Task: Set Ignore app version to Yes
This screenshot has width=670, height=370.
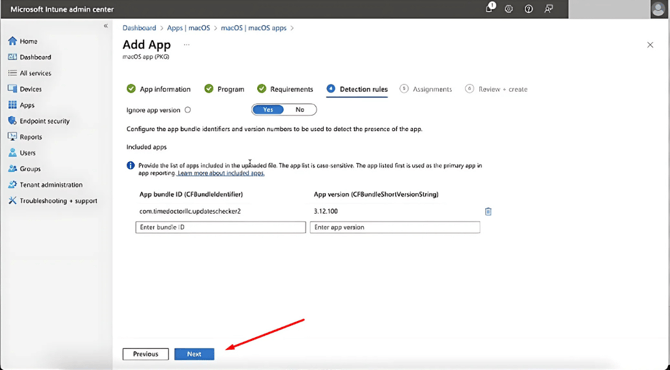Action: click(268, 110)
